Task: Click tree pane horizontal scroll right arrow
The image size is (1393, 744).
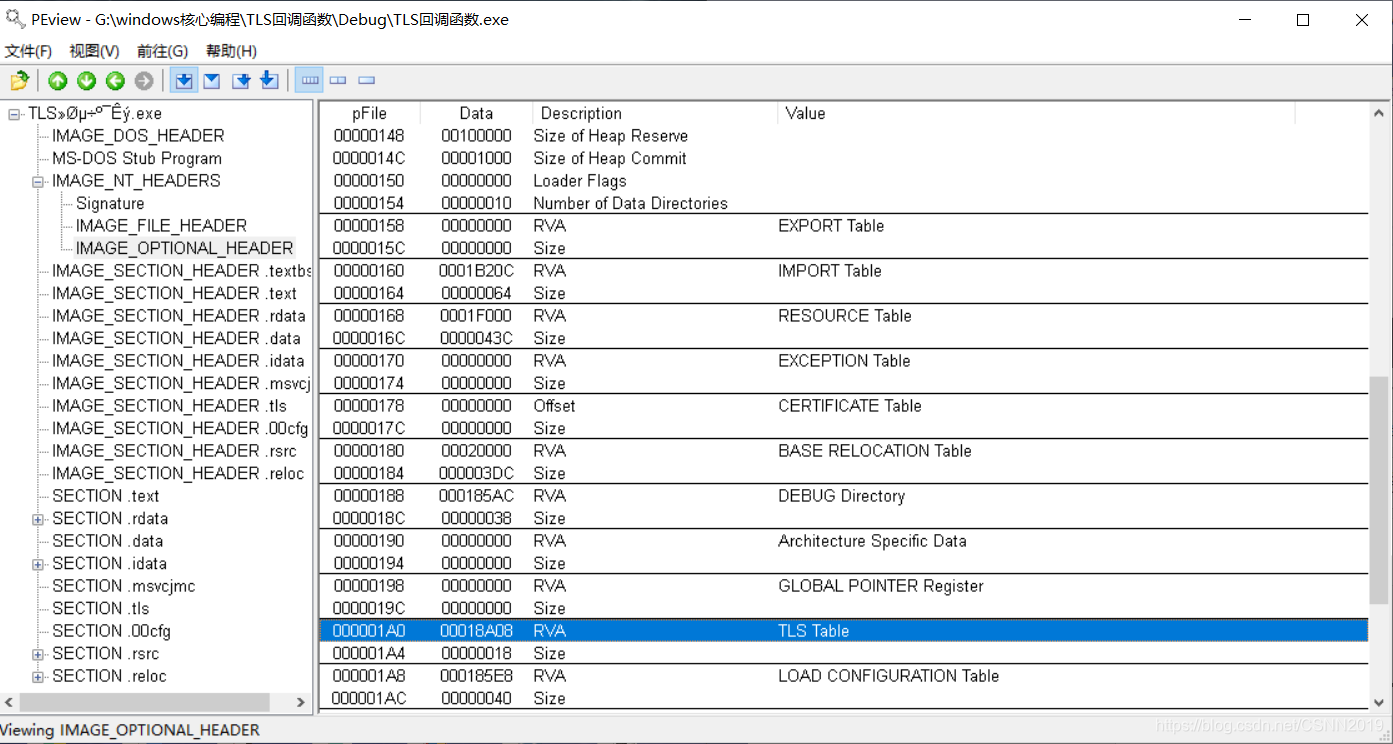Action: [302, 702]
